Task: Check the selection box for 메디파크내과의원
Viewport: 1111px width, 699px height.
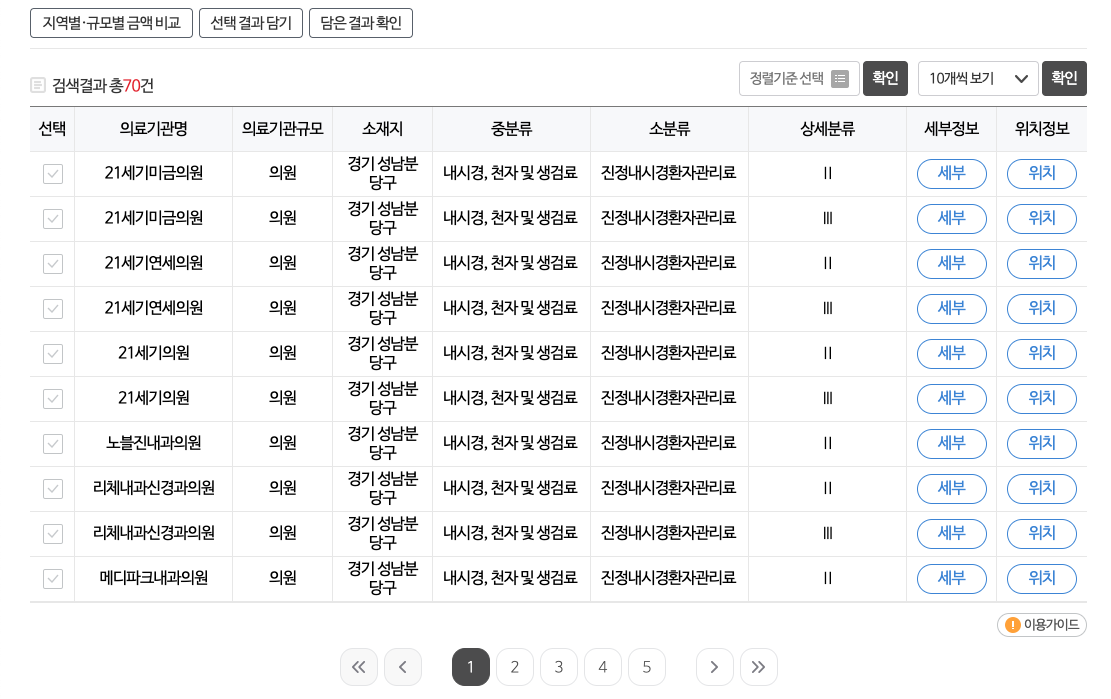Action: point(52,578)
